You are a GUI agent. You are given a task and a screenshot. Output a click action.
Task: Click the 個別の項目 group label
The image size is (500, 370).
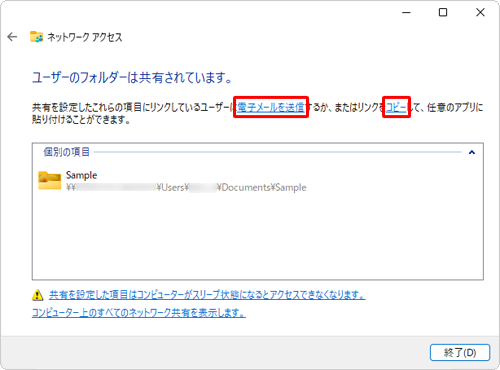point(67,152)
